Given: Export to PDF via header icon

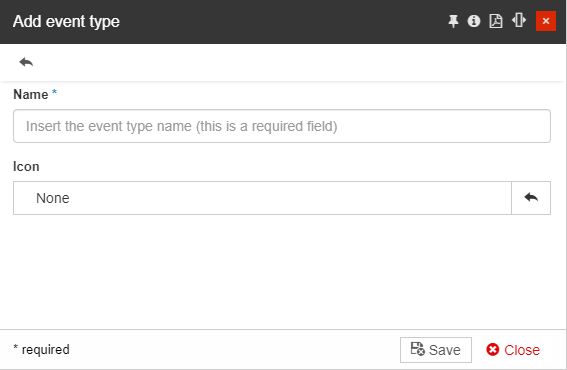Looking at the screenshot, I should click(496, 21).
